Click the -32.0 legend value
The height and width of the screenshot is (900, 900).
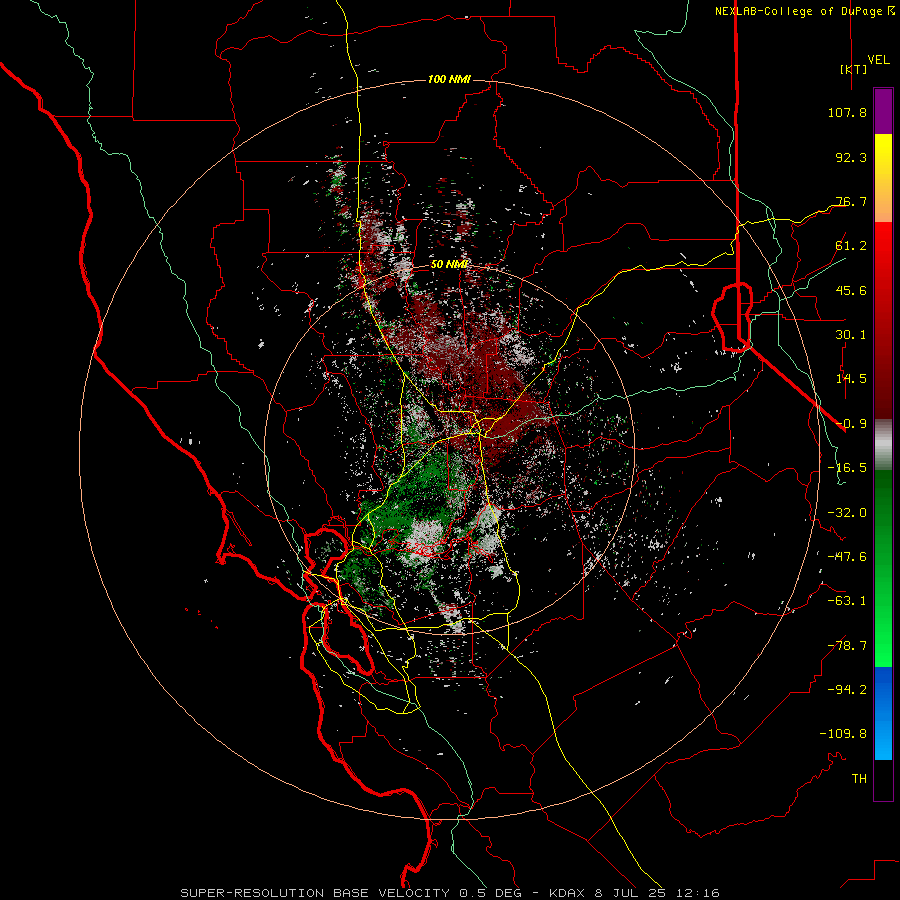(x=847, y=513)
